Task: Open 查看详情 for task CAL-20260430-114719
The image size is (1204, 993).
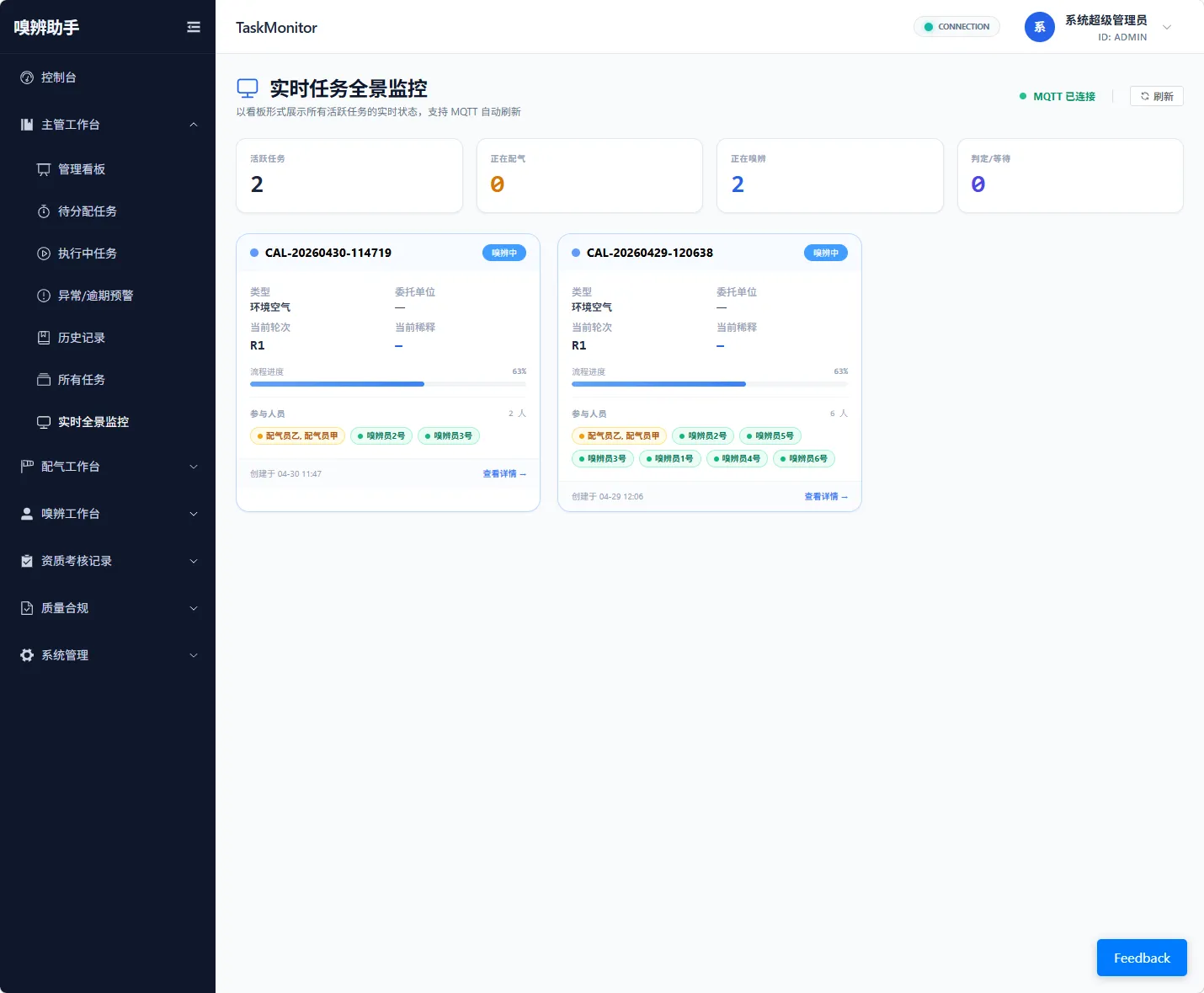Action: click(504, 474)
